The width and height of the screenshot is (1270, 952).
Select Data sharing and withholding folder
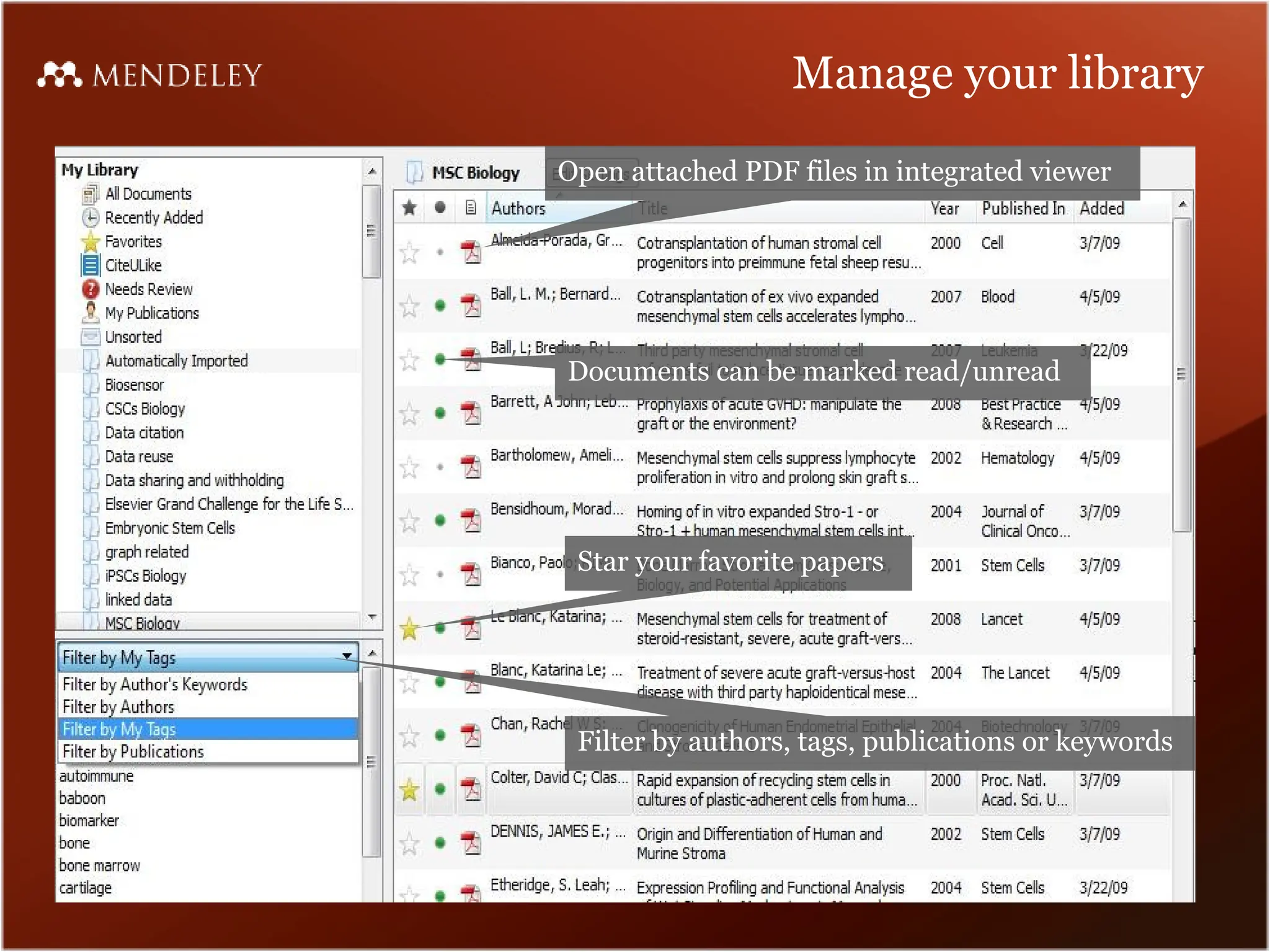pos(194,480)
